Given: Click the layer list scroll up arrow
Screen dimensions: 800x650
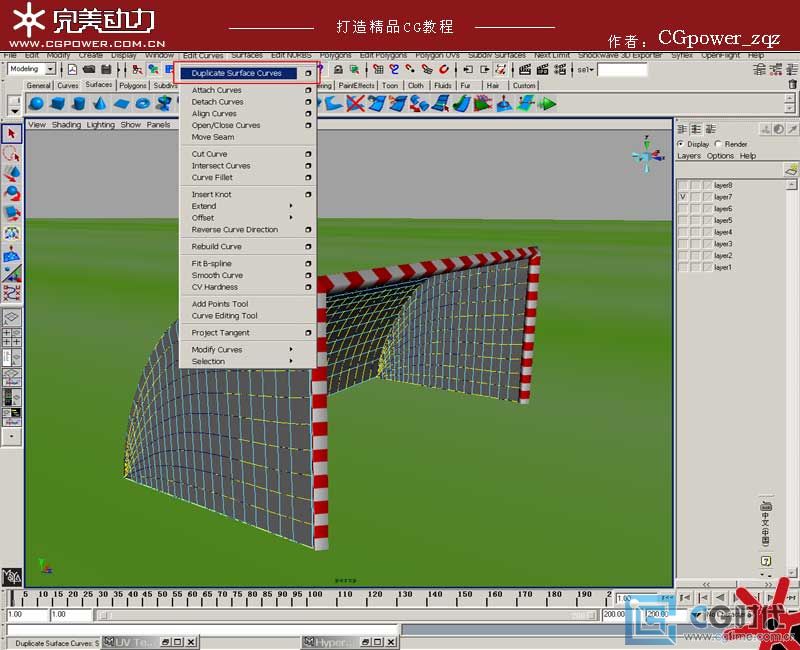Looking at the screenshot, I should pyautogui.click(x=791, y=184).
